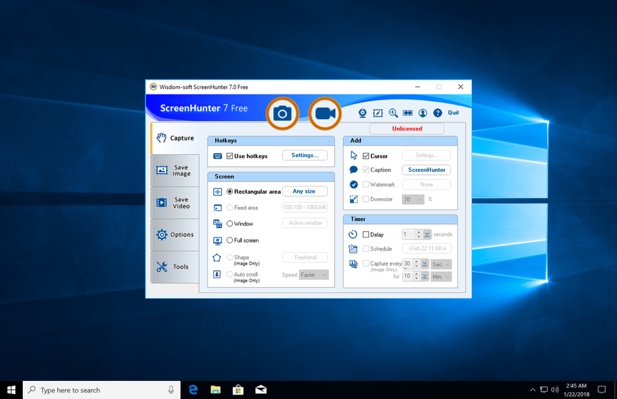Open the Min unit dropdown
617x399 pixels.
click(x=441, y=277)
